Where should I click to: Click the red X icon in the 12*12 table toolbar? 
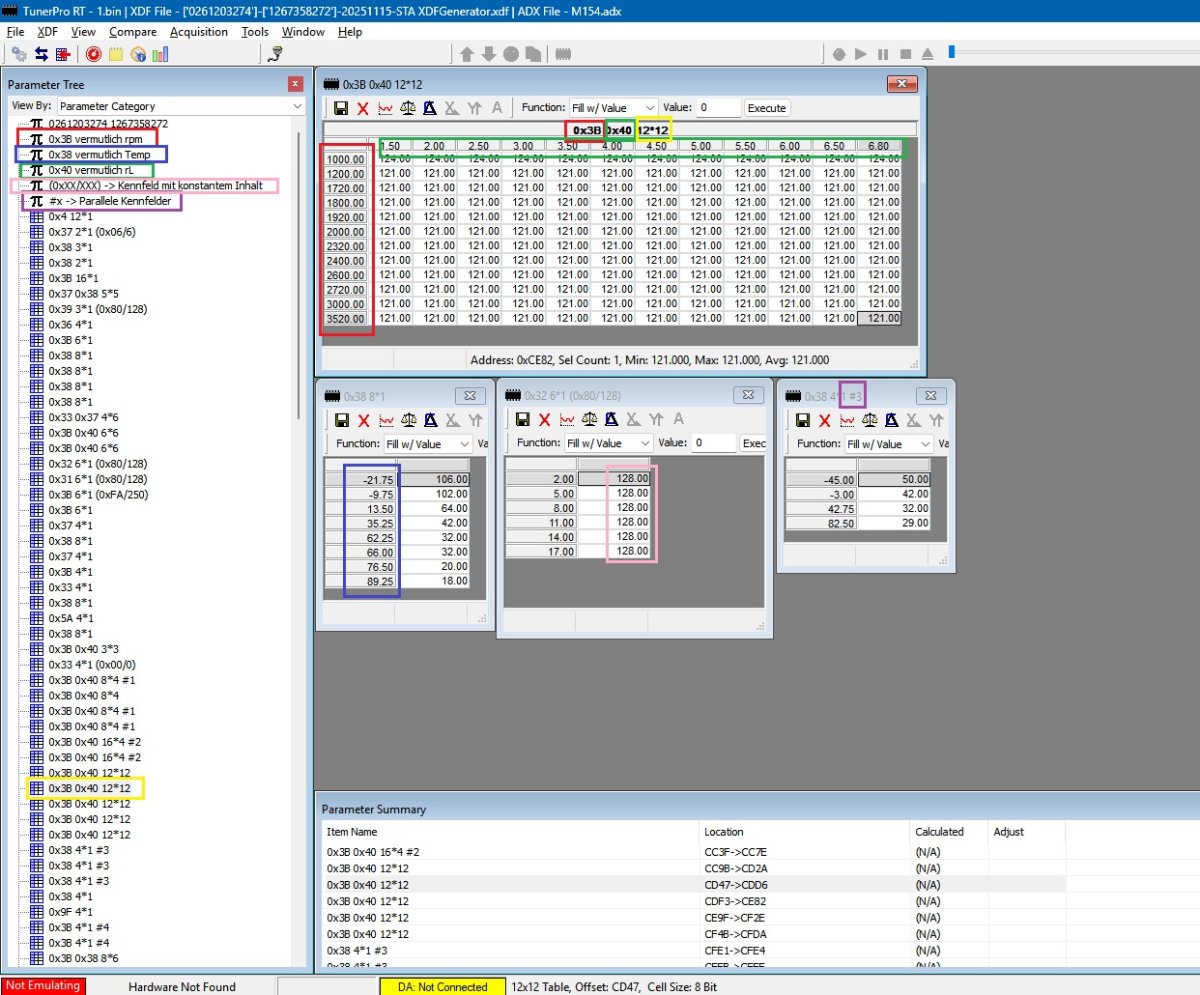[x=363, y=108]
